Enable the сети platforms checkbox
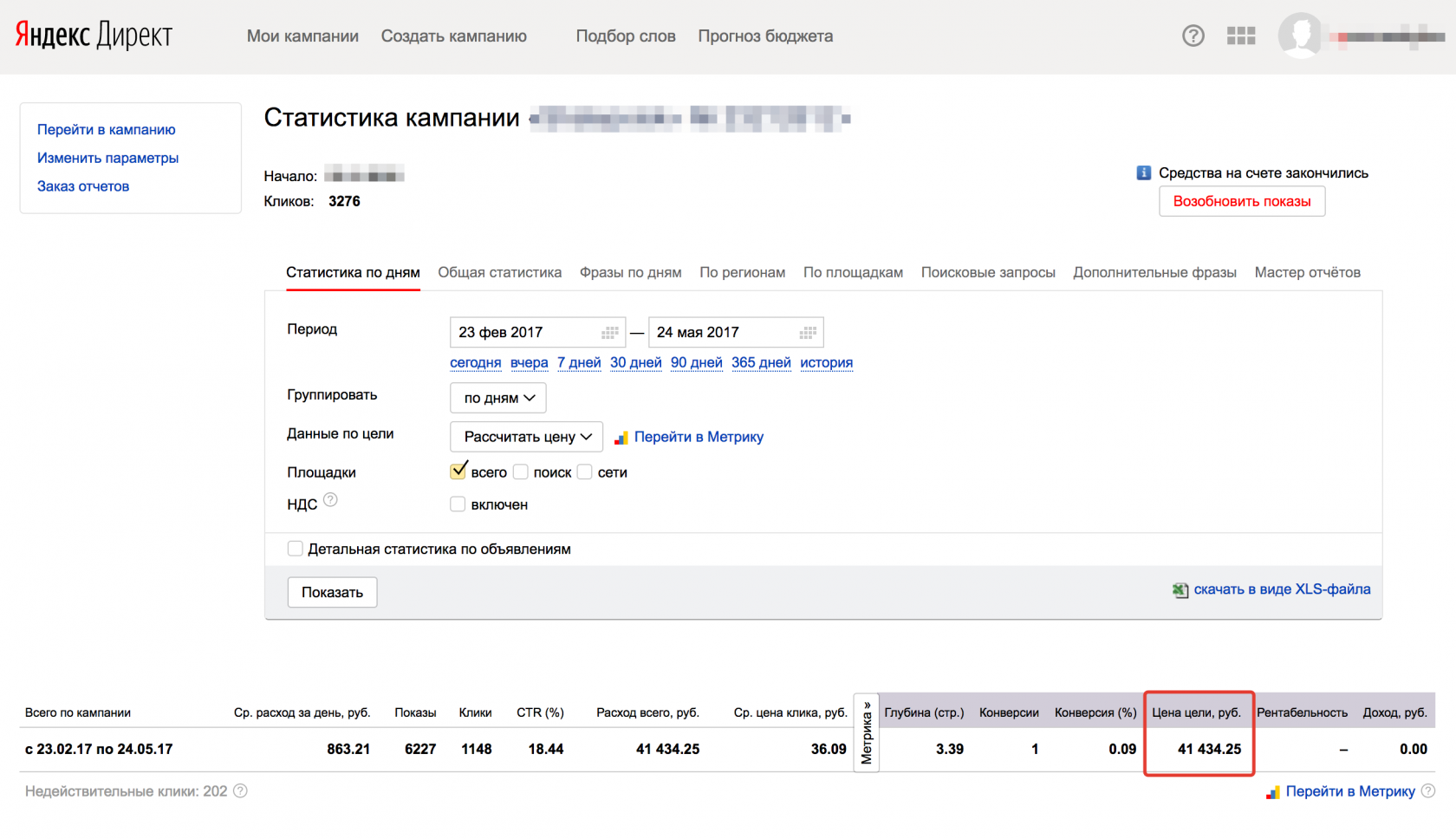 tap(585, 472)
